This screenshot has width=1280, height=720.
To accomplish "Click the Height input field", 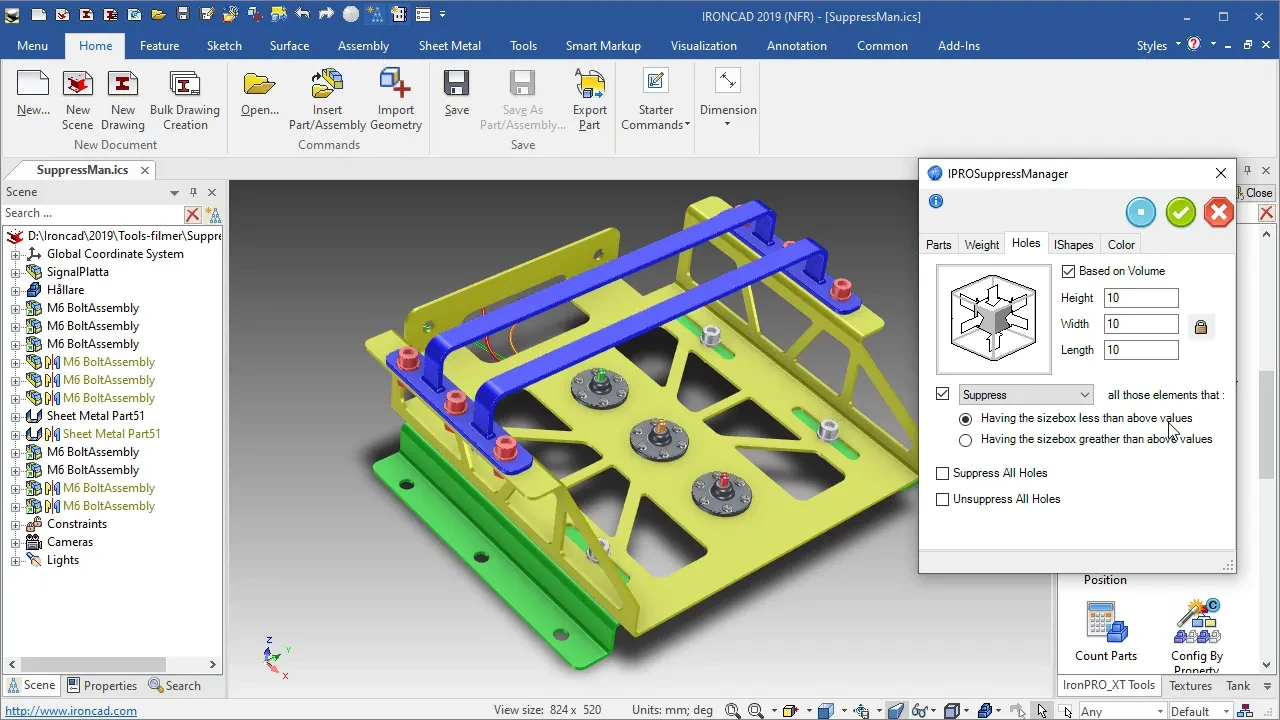I will point(1141,298).
